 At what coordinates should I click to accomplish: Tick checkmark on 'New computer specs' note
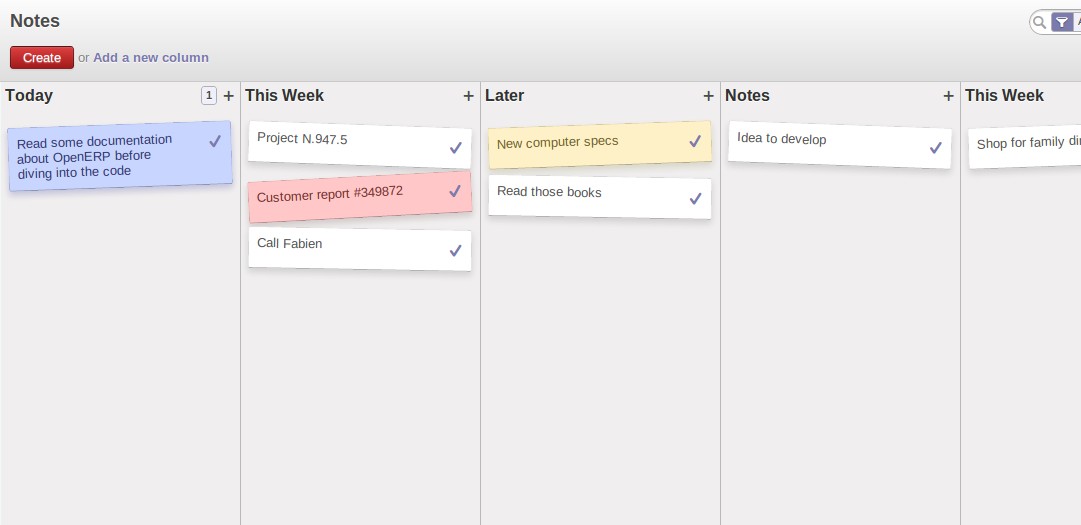click(695, 141)
